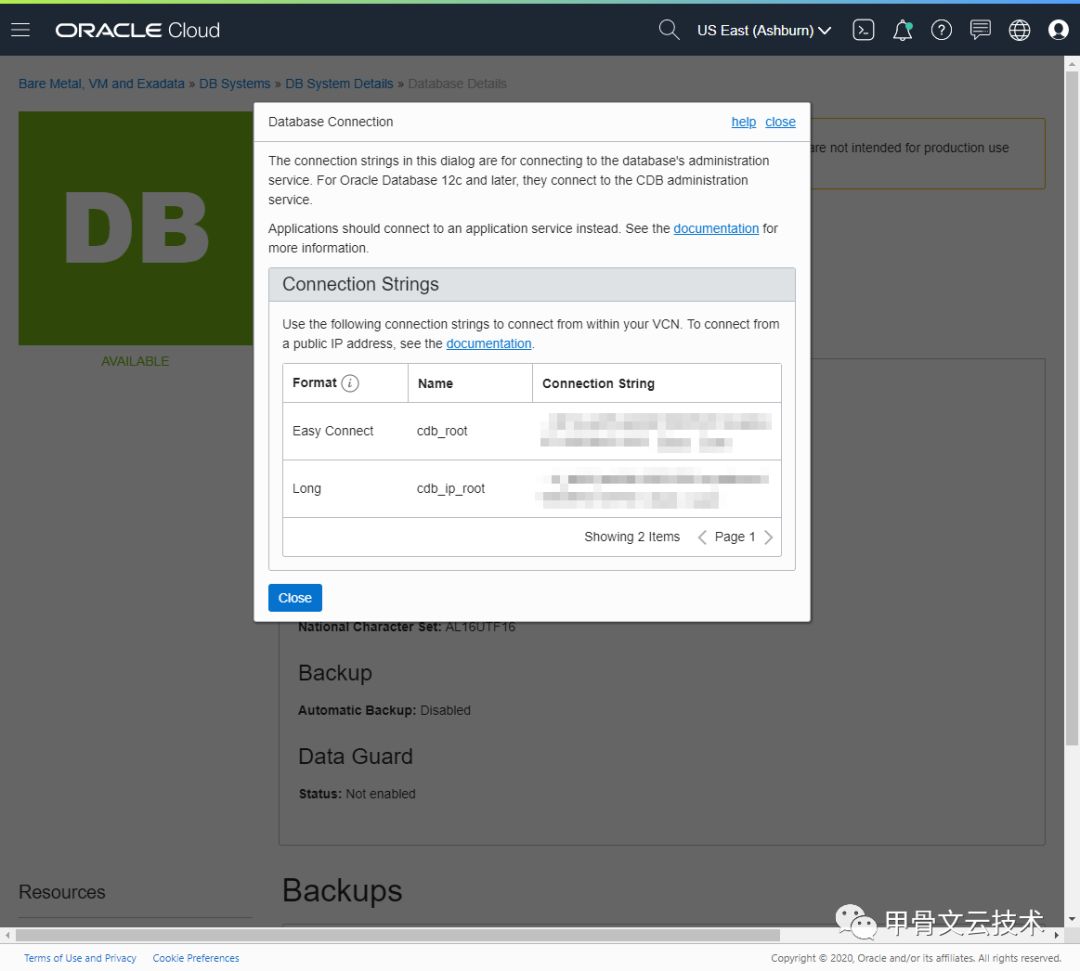This screenshot has height=971, width=1080.
Task: Click the AVAILABLE status label
Action: pyautogui.click(x=135, y=361)
